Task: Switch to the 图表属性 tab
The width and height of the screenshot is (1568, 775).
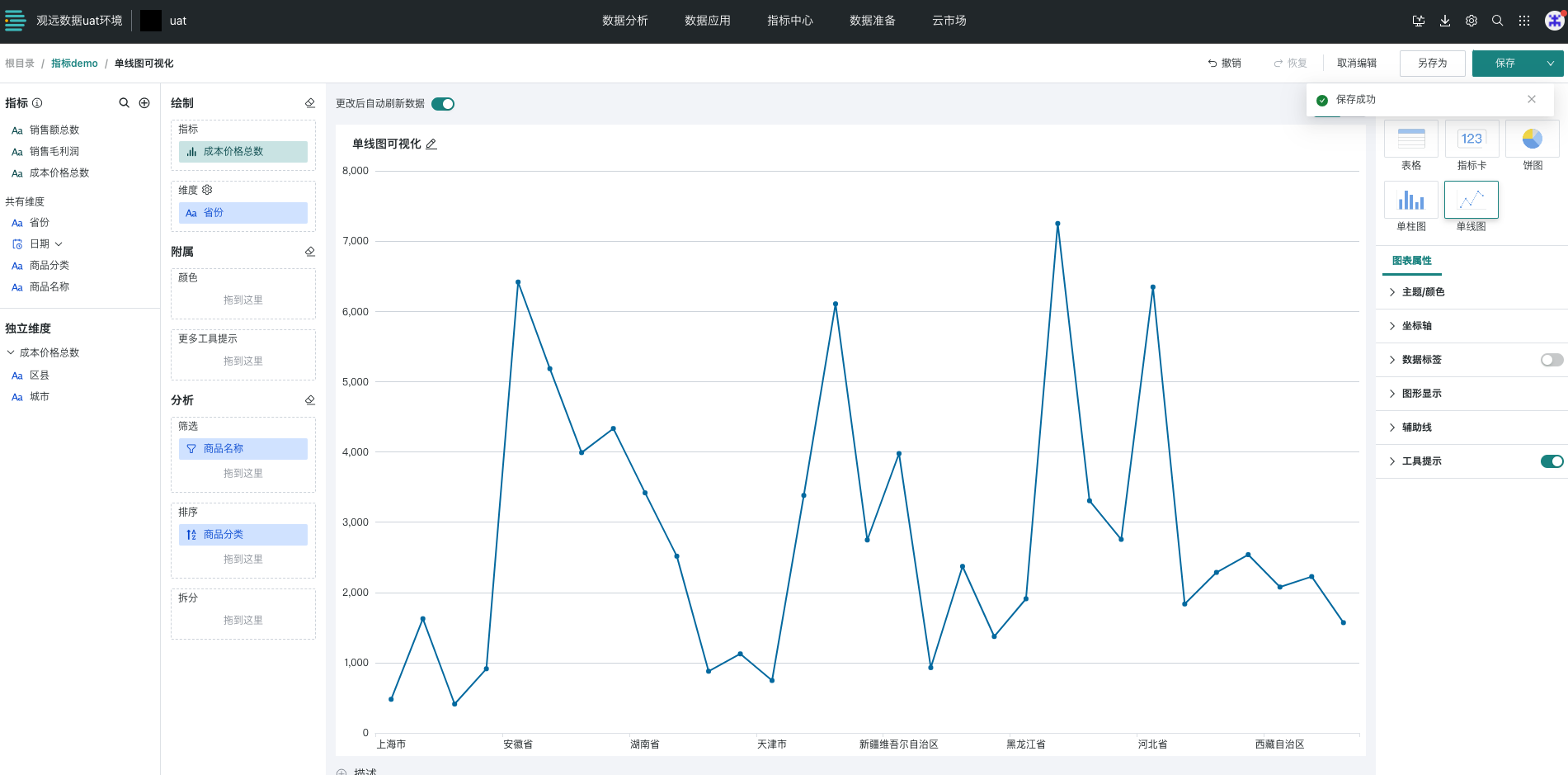Action: [1411, 261]
